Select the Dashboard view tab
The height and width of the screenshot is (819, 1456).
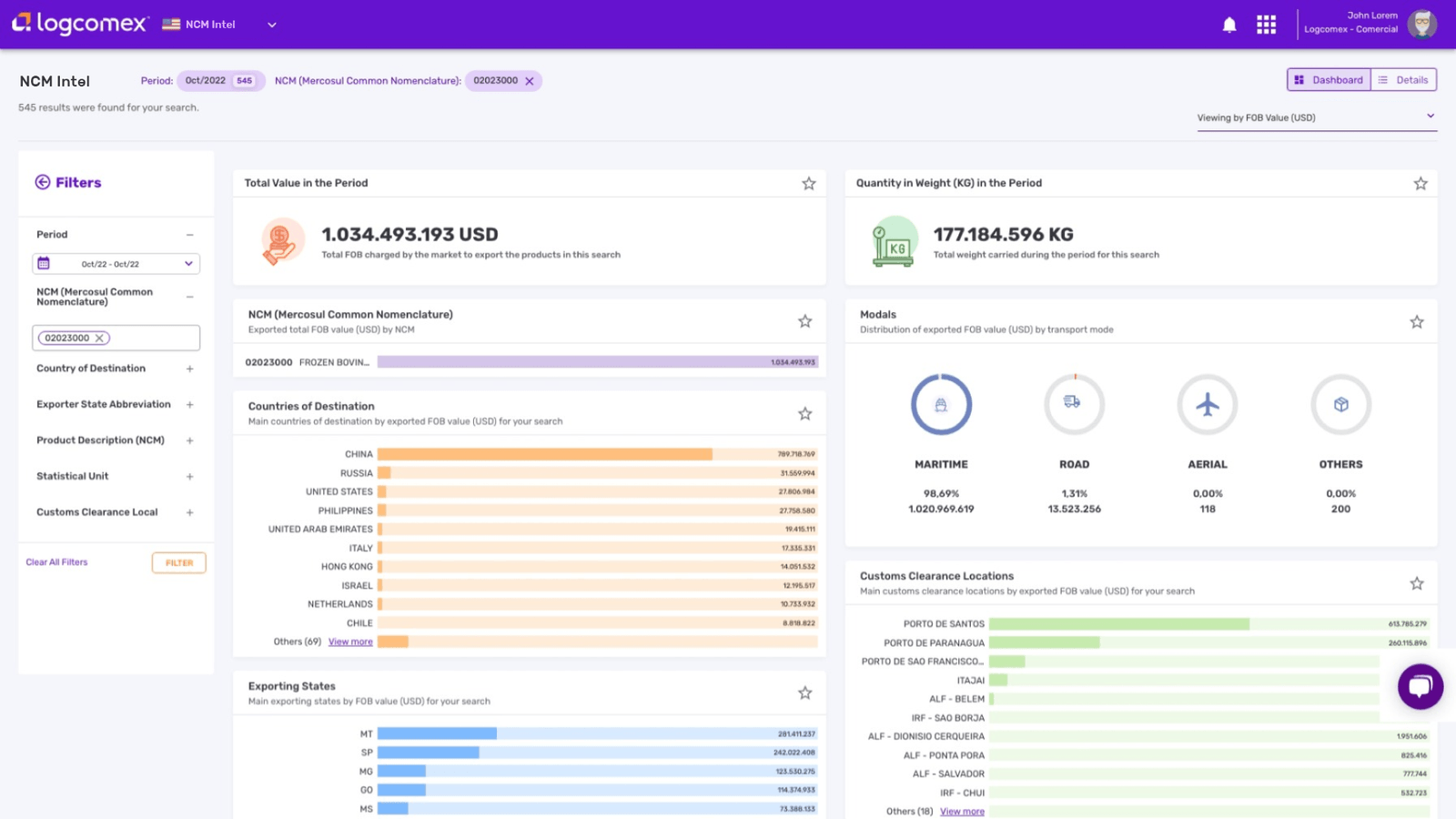[1329, 80]
